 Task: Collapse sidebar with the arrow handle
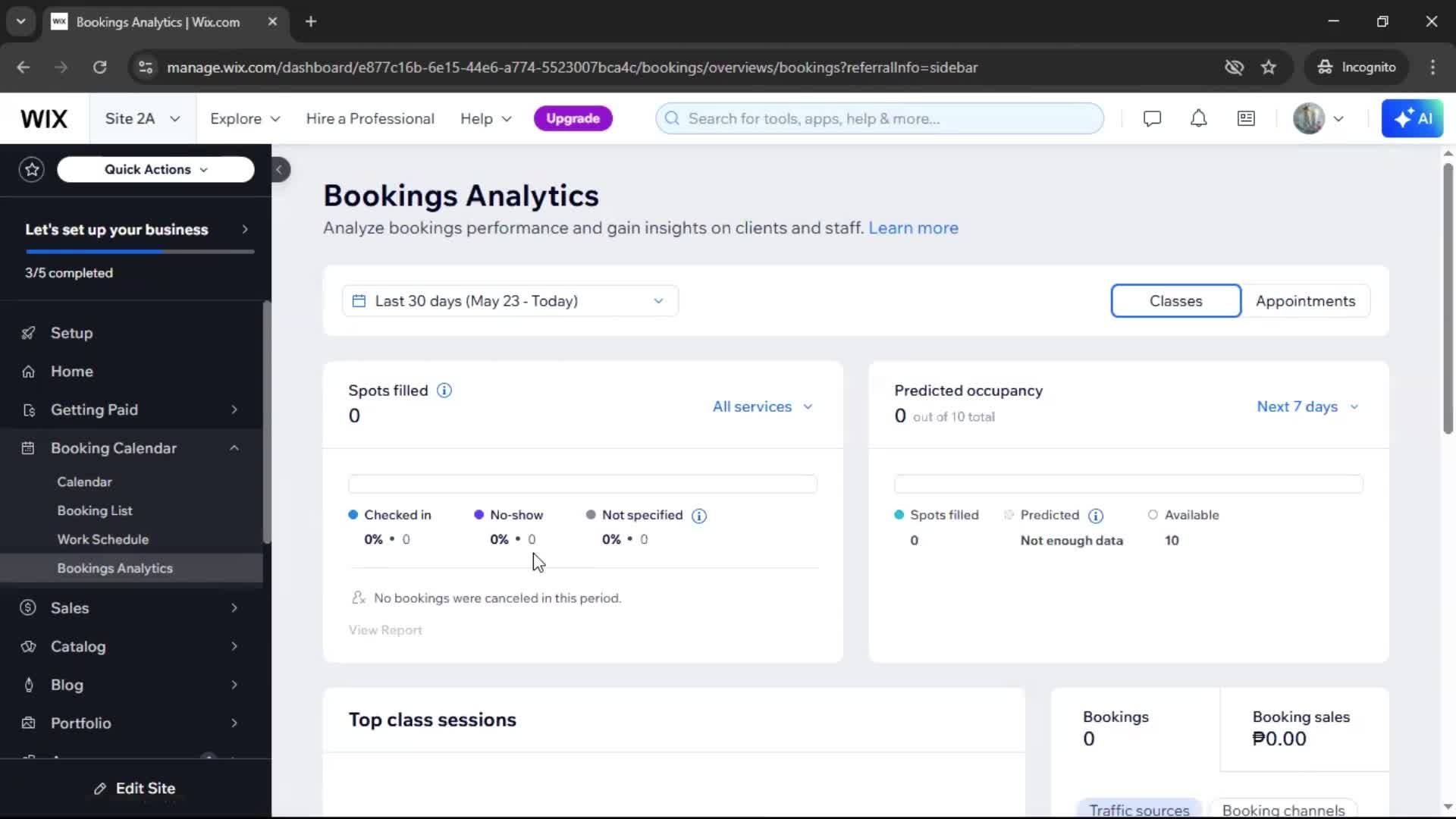[279, 170]
